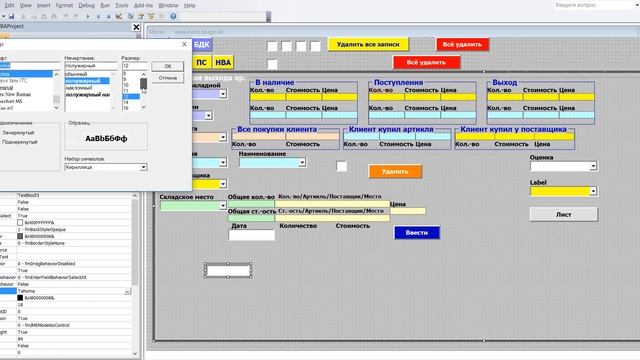Confirm font dialog with OK
Screen dimensions: 640x360
pos(167,66)
